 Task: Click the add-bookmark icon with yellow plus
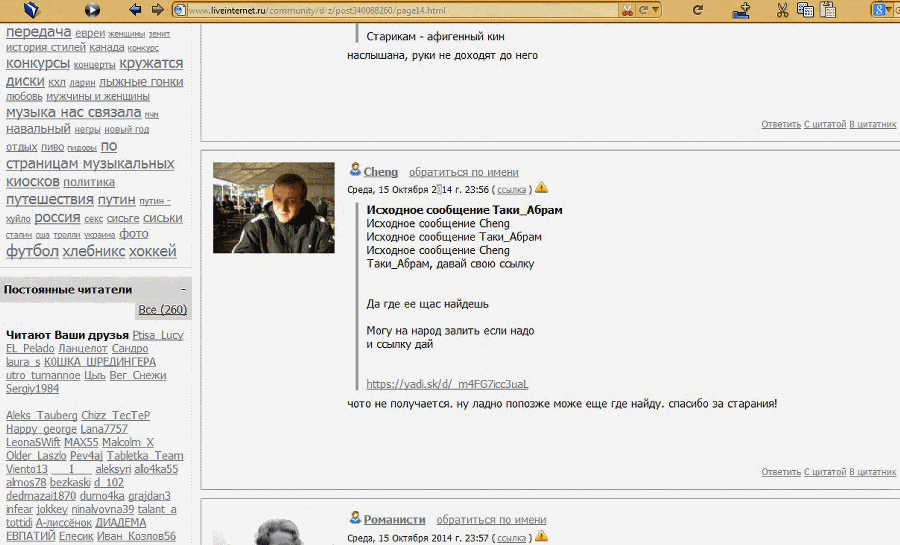(x=742, y=10)
